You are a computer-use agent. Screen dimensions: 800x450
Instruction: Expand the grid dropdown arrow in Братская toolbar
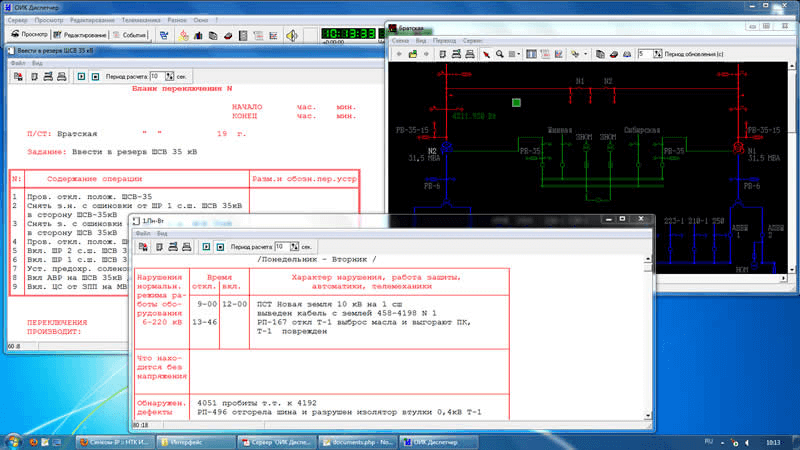(521, 53)
